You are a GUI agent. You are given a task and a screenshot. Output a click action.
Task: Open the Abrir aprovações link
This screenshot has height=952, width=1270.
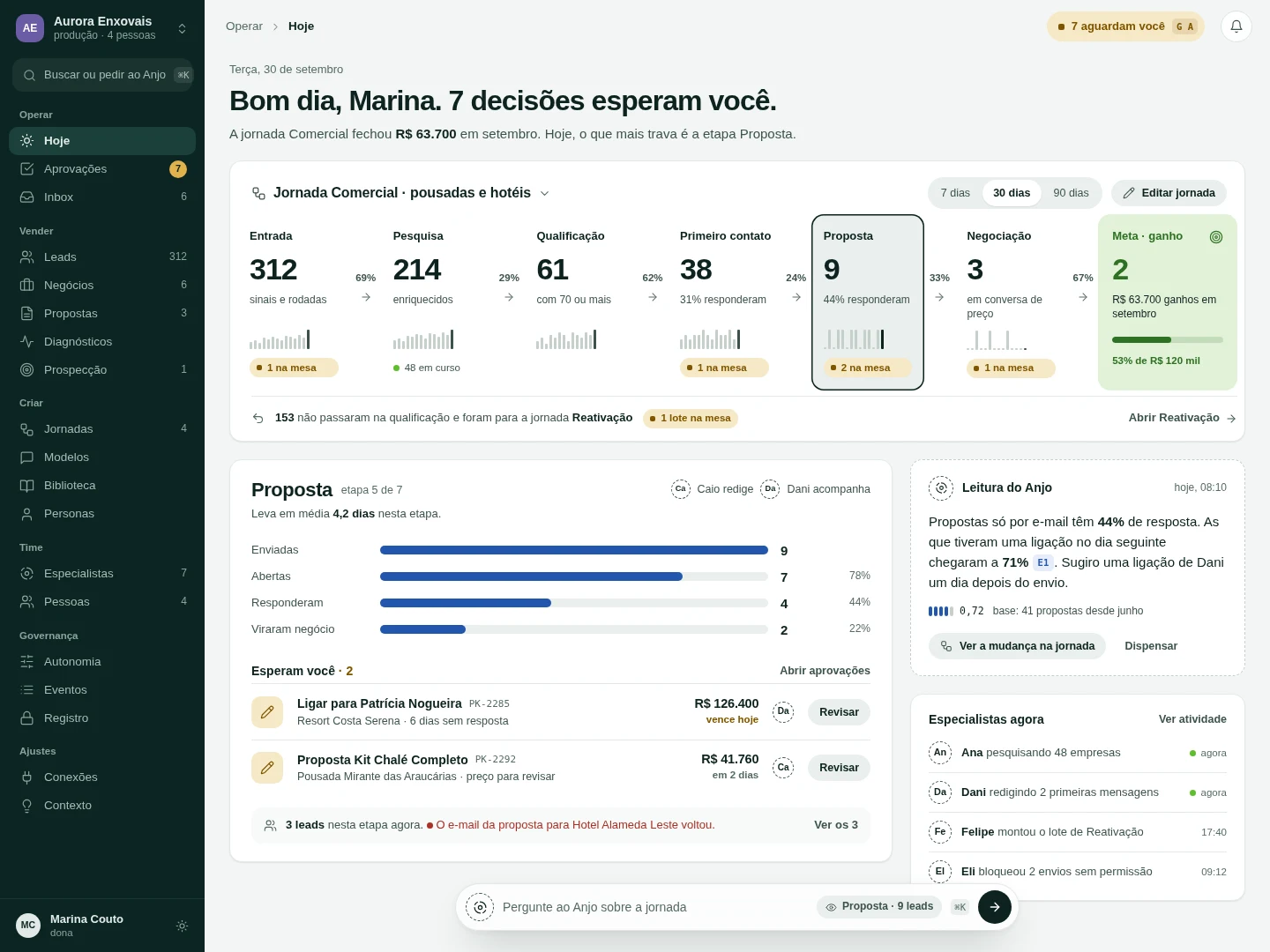tap(825, 671)
